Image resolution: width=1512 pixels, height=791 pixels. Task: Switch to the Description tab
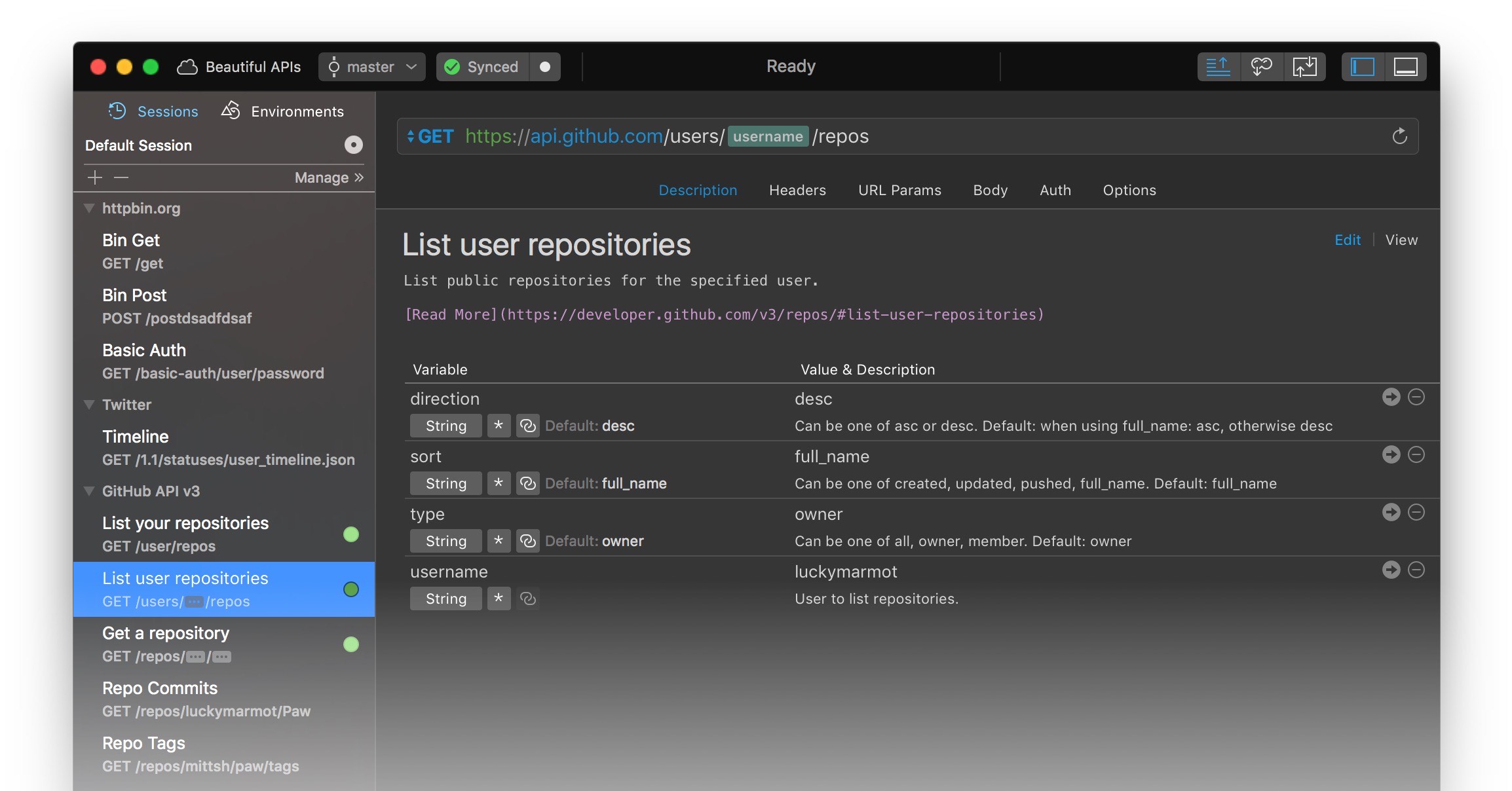coord(698,190)
